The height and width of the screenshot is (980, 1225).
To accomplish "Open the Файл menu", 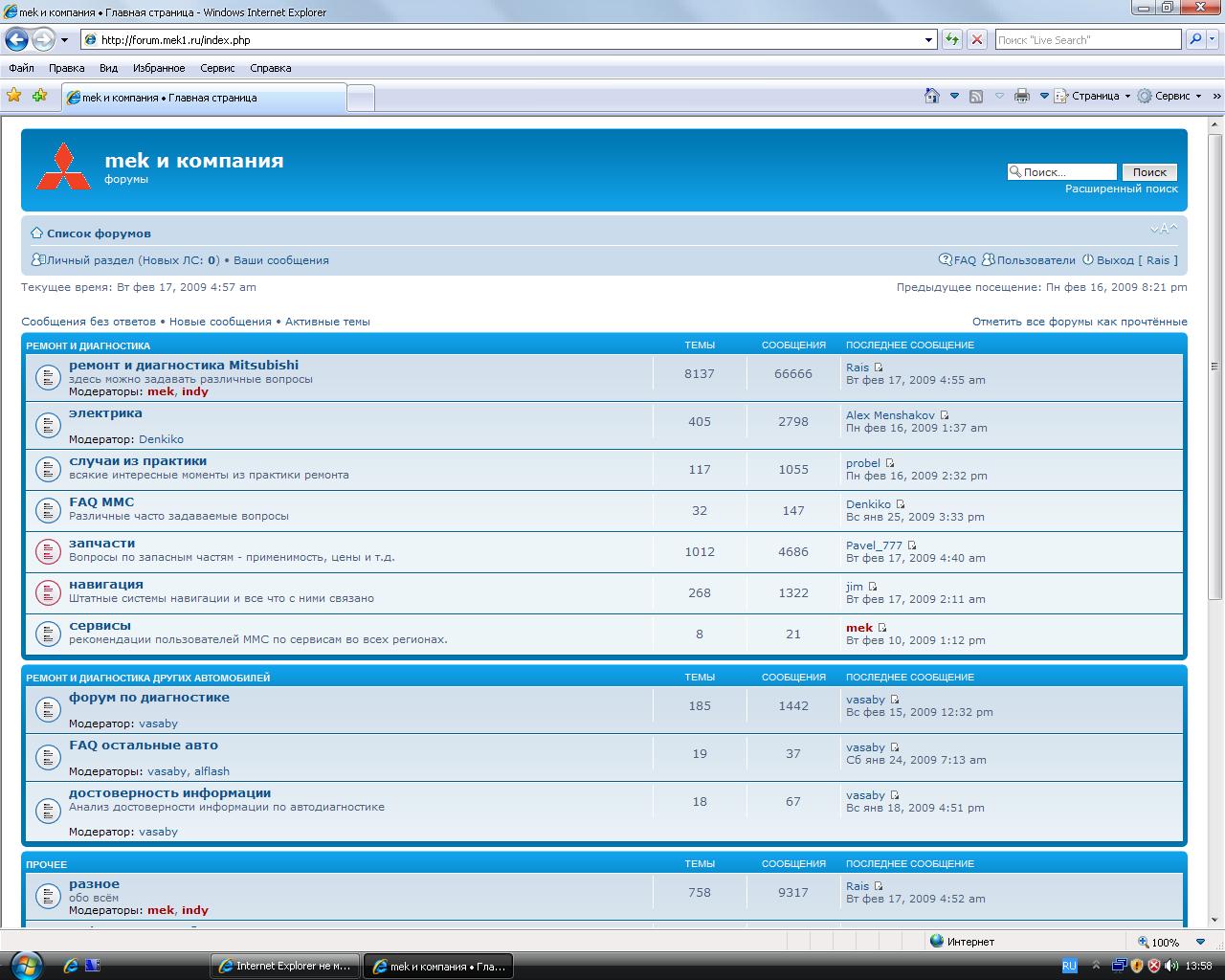I will pos(21,68).
